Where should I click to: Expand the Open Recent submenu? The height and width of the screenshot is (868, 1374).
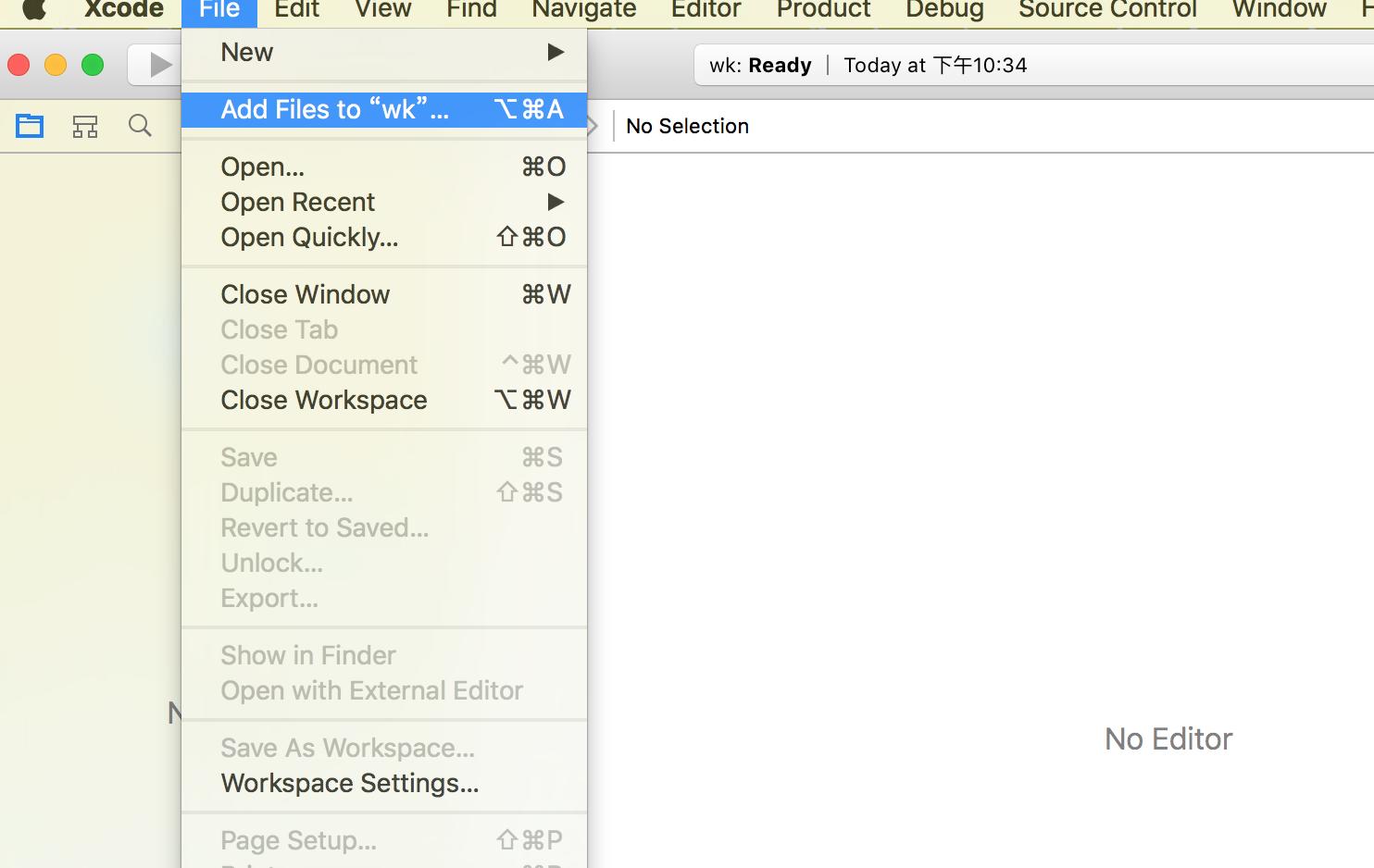[384, 202]
